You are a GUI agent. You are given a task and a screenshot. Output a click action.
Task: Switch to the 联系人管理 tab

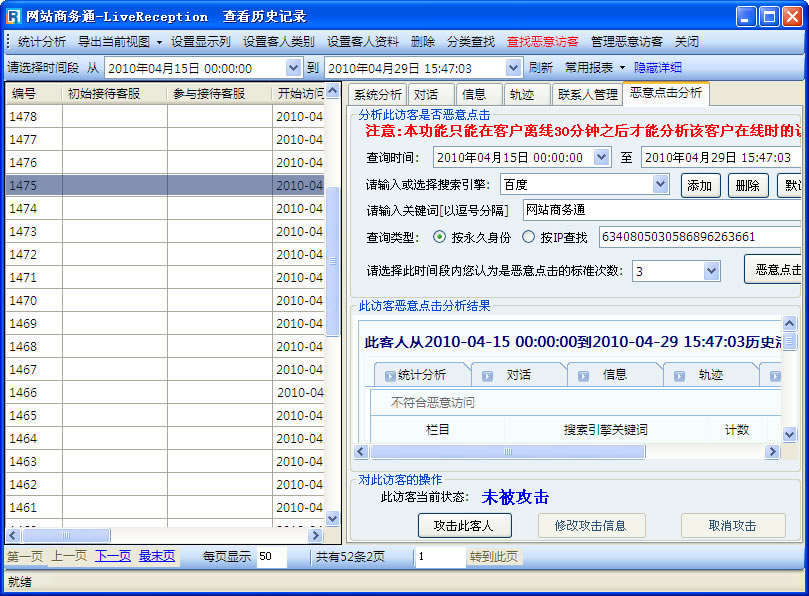point(588,94)
